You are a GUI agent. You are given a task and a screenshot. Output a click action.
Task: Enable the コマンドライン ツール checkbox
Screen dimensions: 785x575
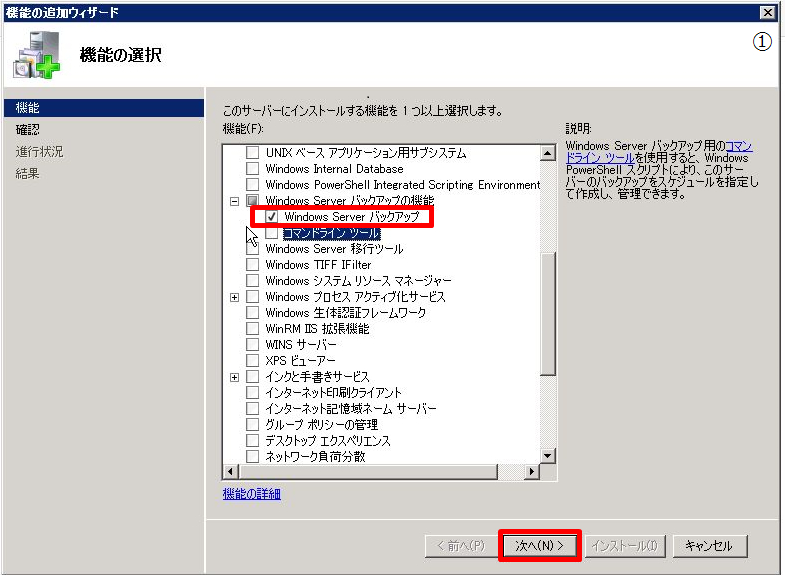[x=271, y=233]
